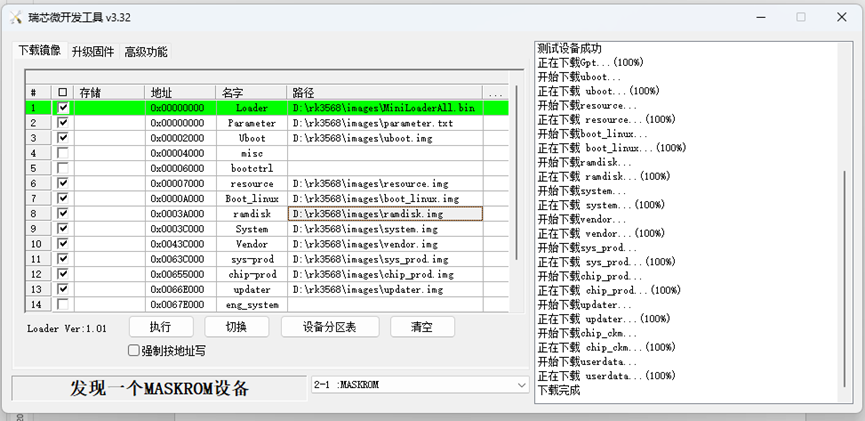
Task: Uncheck the chip-prod row checkbox
Action: coord(63,274)
